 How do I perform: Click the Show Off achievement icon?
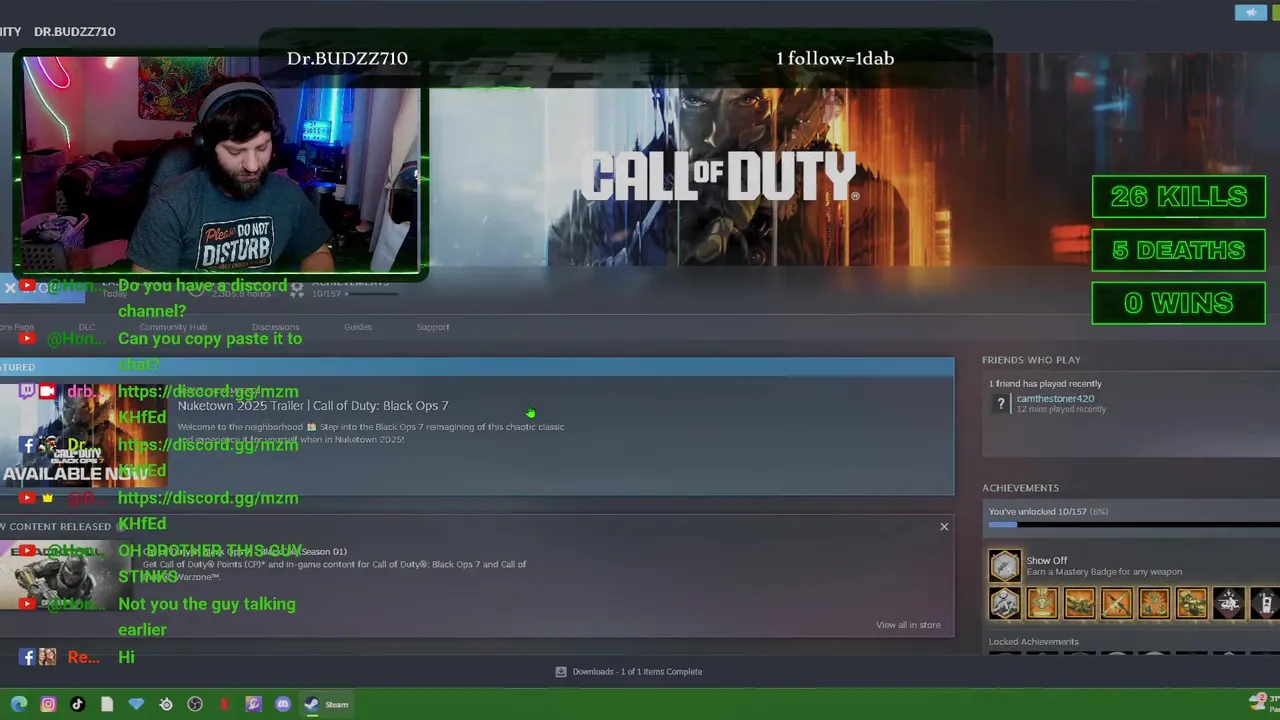click(1005, 565)
